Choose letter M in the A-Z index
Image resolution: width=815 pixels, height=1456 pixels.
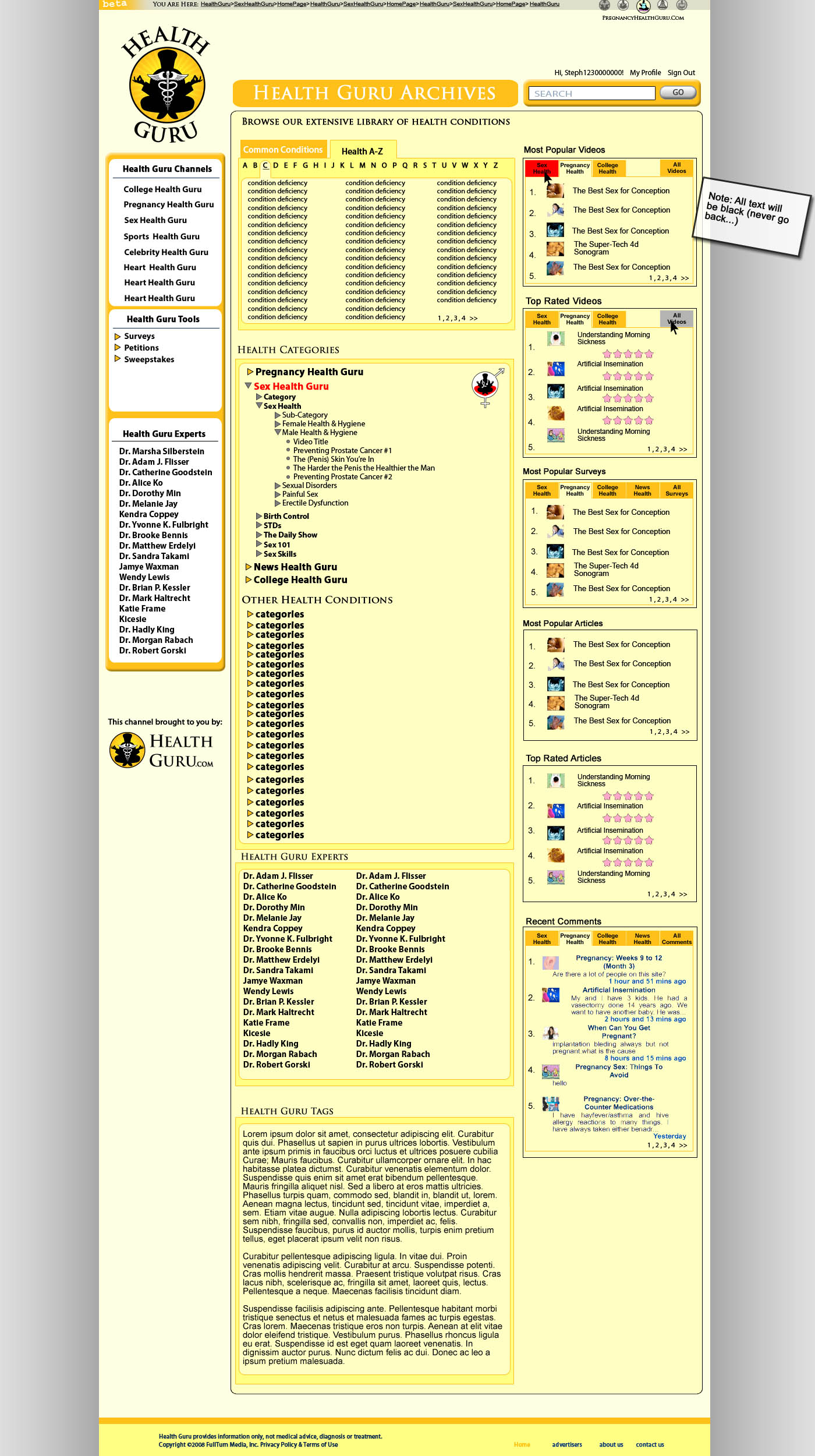tap(362, 165)
